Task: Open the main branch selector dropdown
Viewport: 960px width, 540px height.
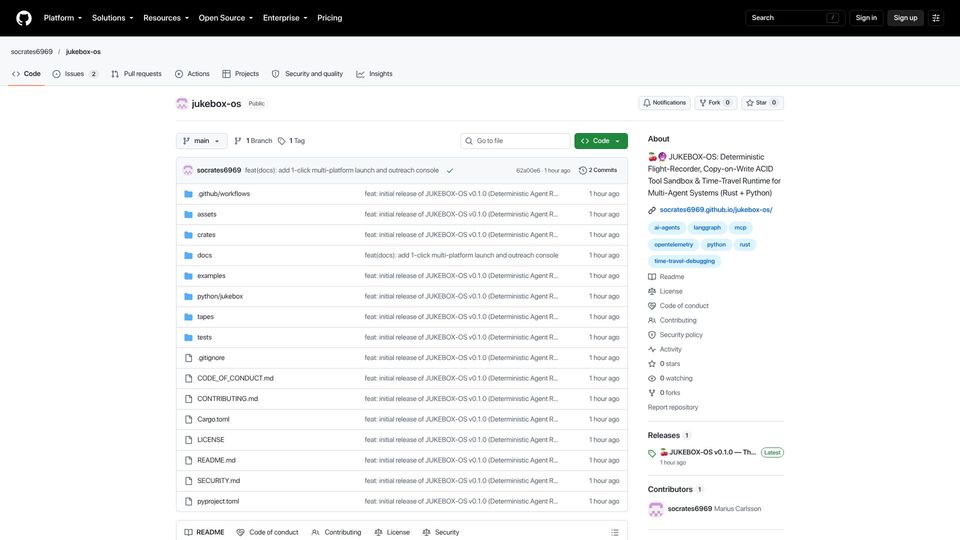Action: (201, 141)
